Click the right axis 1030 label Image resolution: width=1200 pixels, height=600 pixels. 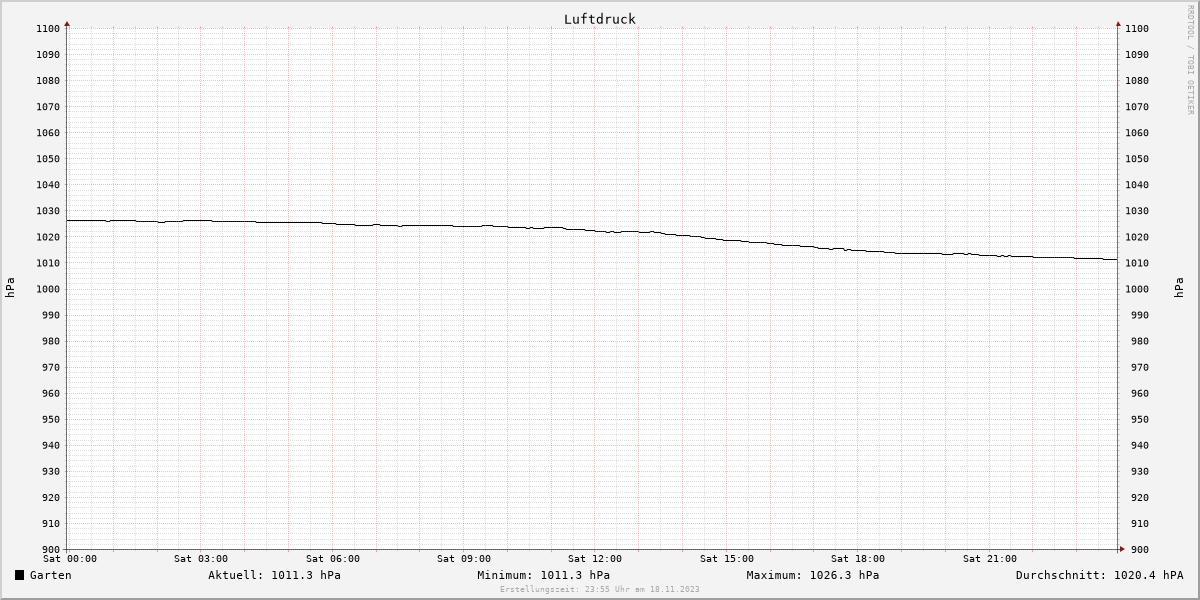(x=1137, y=210)
